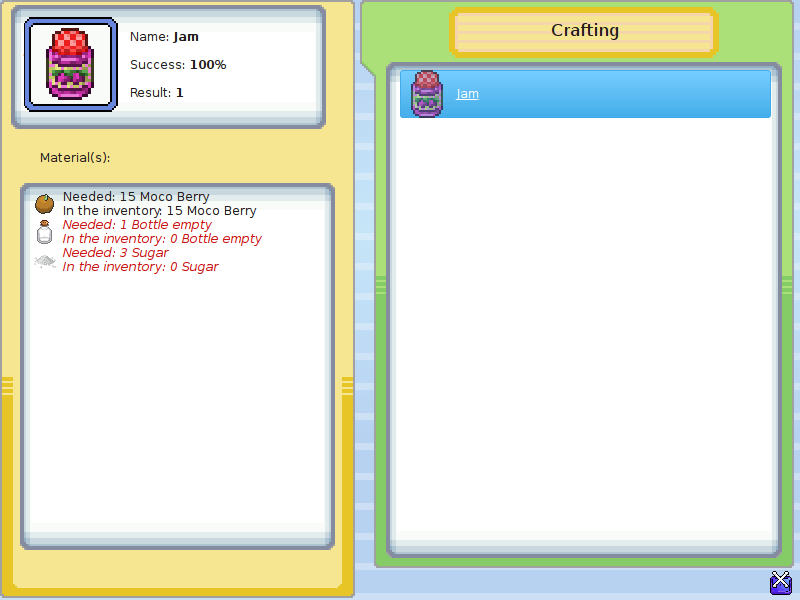Click the 'Needed: 15 Moco Berry' line

click(136, 197)
